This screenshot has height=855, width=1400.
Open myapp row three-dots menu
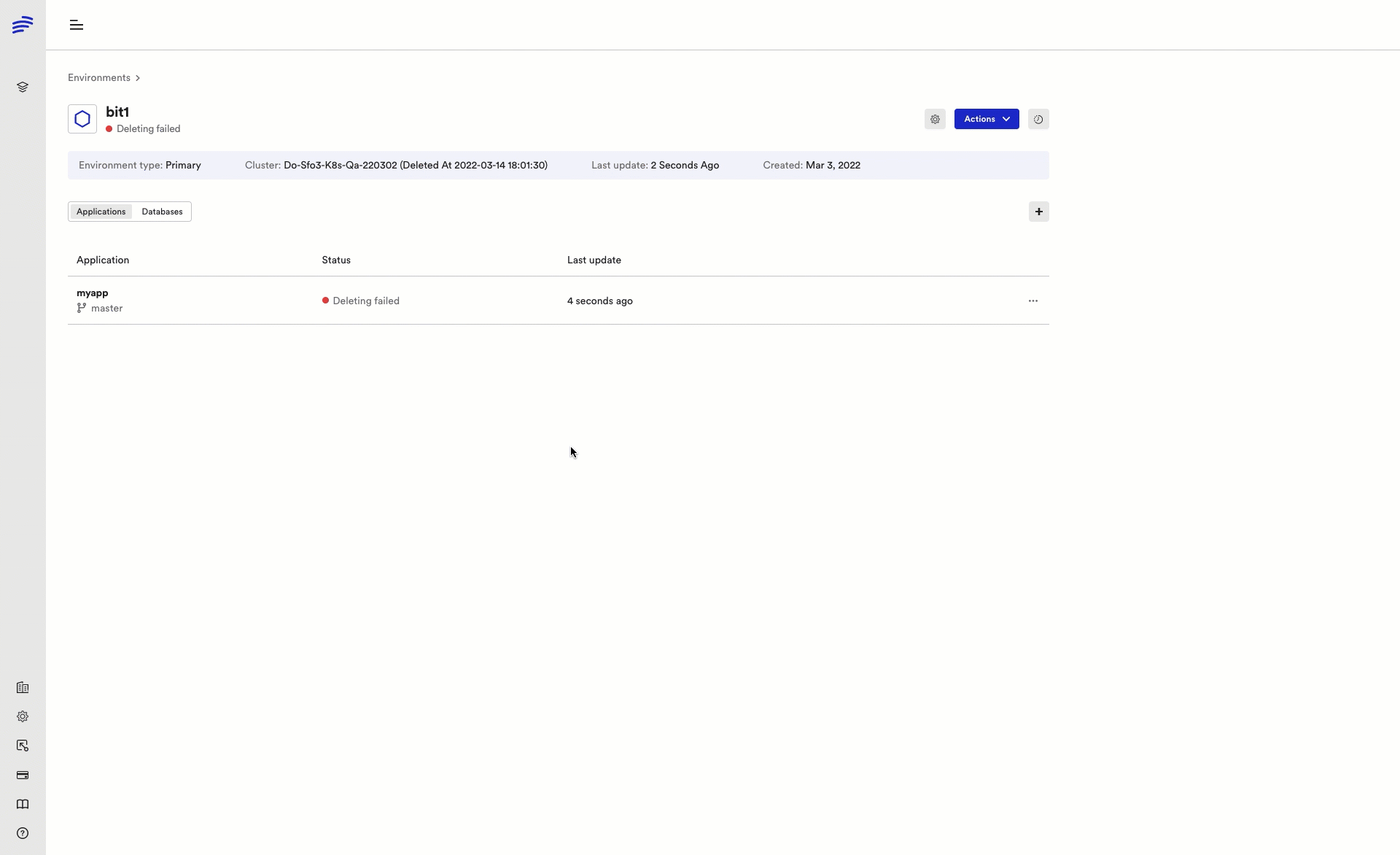(x=1032, y=301)
